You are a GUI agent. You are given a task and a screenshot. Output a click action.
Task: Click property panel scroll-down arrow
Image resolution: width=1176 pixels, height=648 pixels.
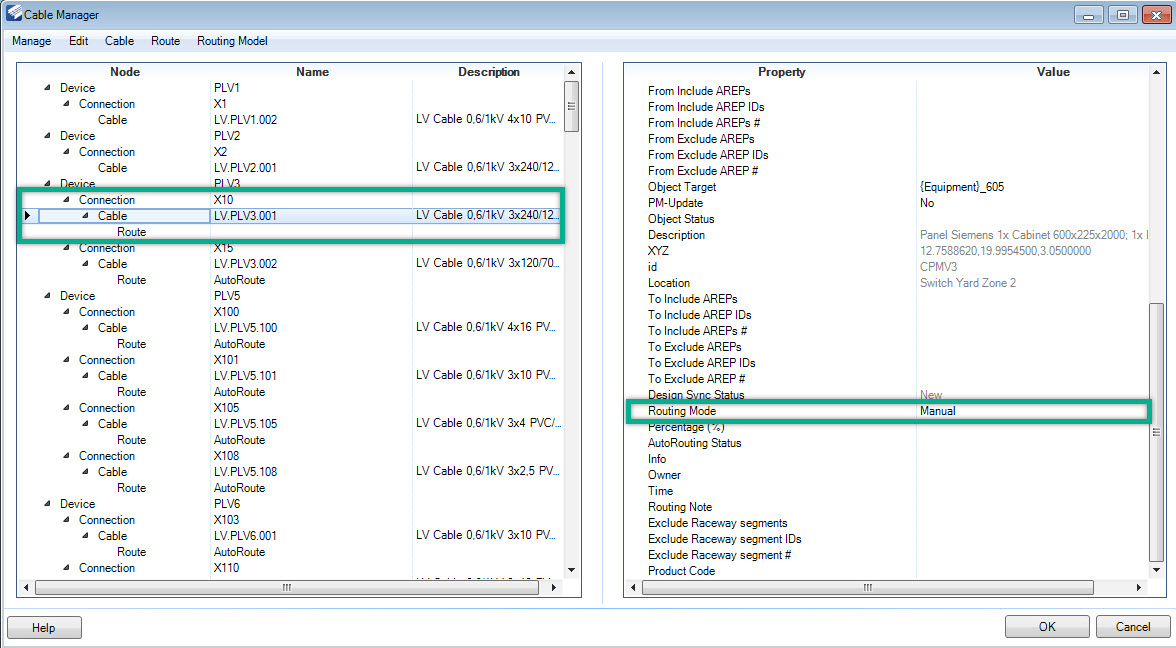[1156, 570]
